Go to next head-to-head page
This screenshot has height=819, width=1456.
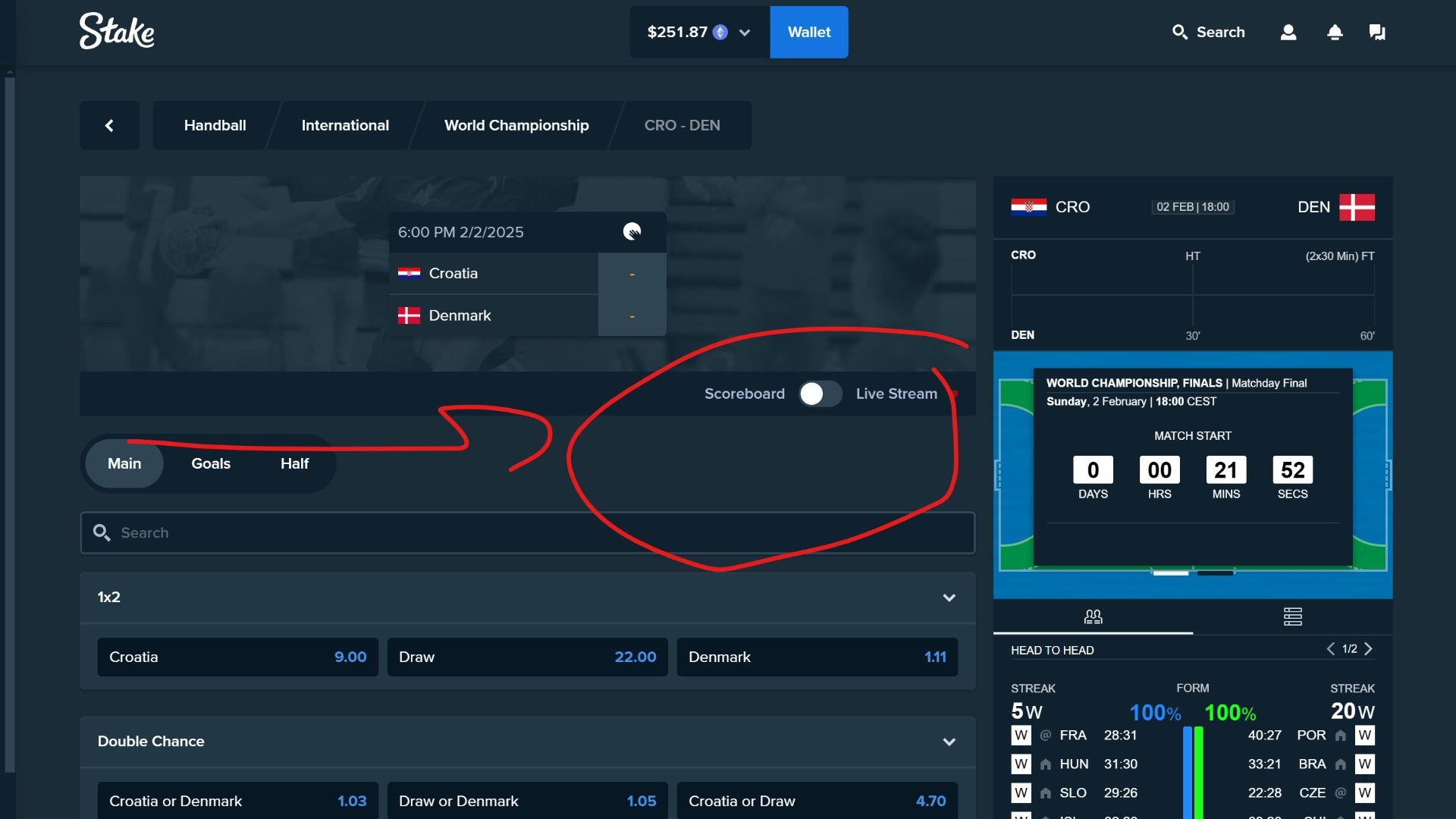tap(1368, 649)
